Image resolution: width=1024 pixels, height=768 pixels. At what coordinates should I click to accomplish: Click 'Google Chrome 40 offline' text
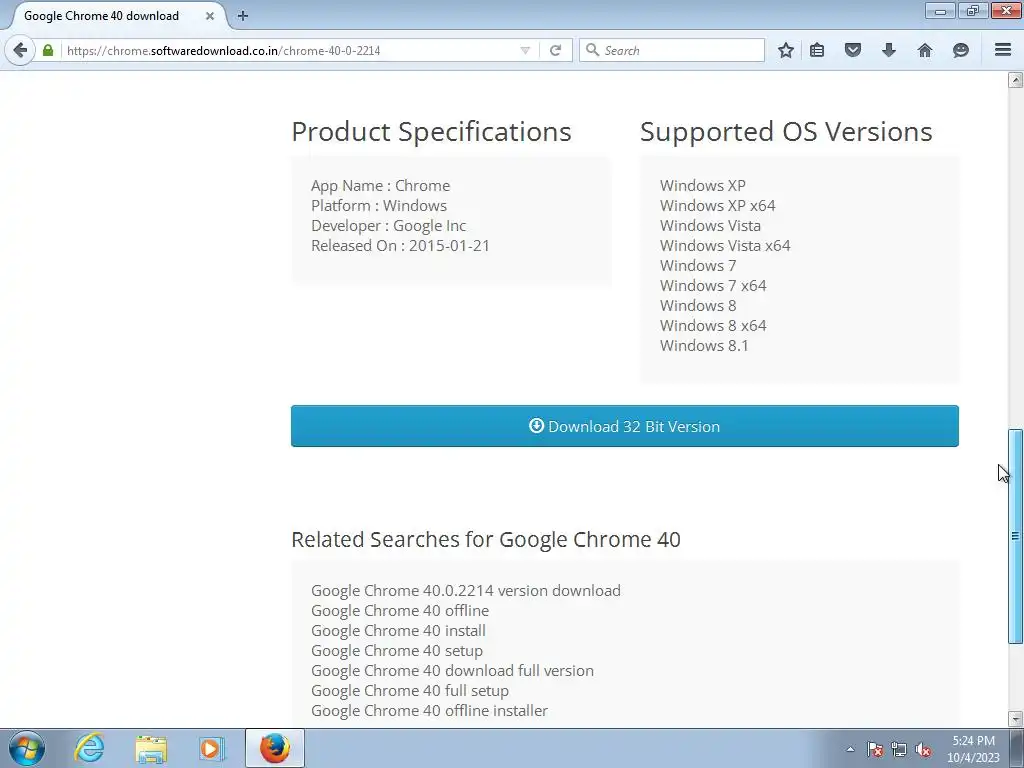[x=400, y=611]
